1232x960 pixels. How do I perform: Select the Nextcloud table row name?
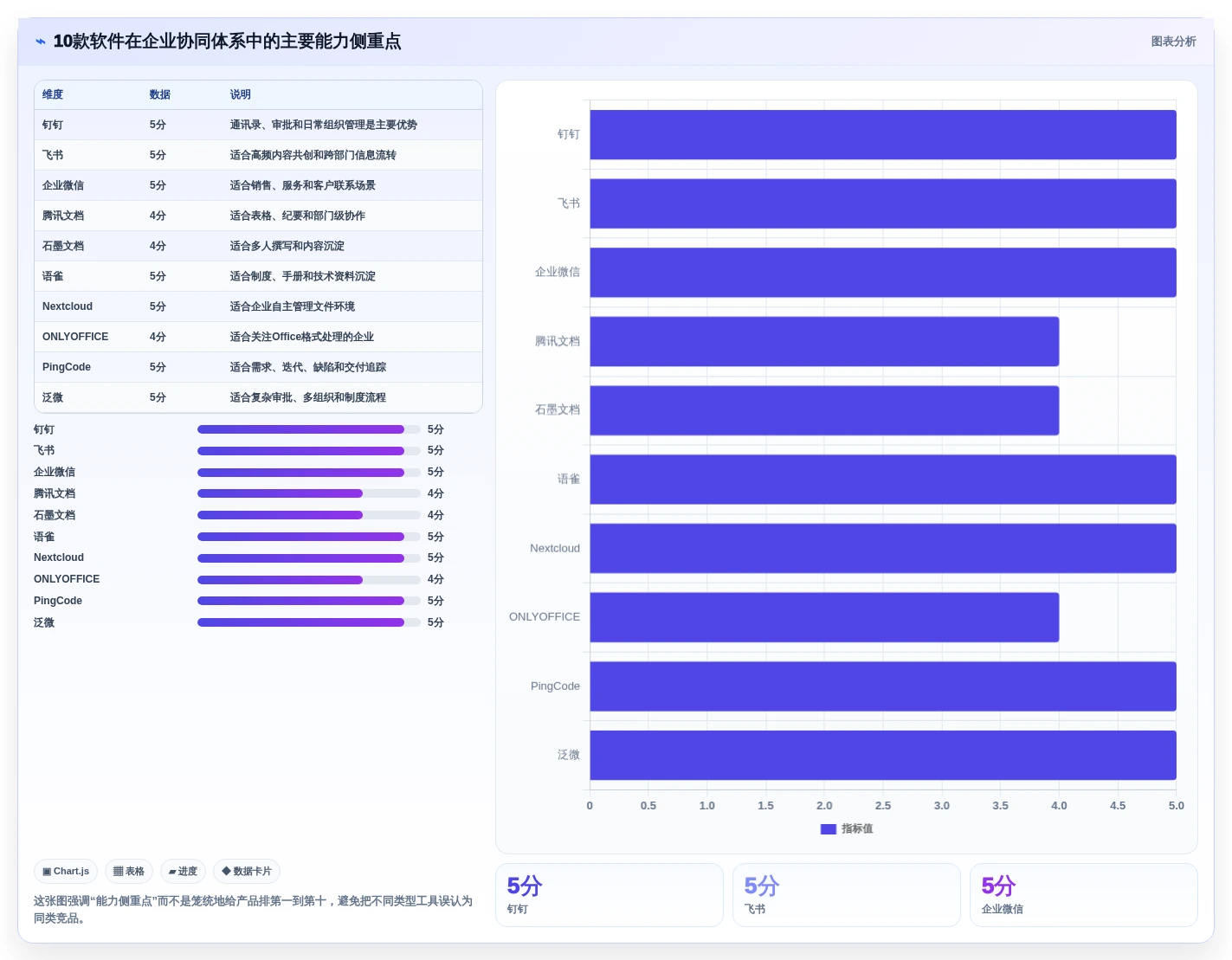coord(68,306)
